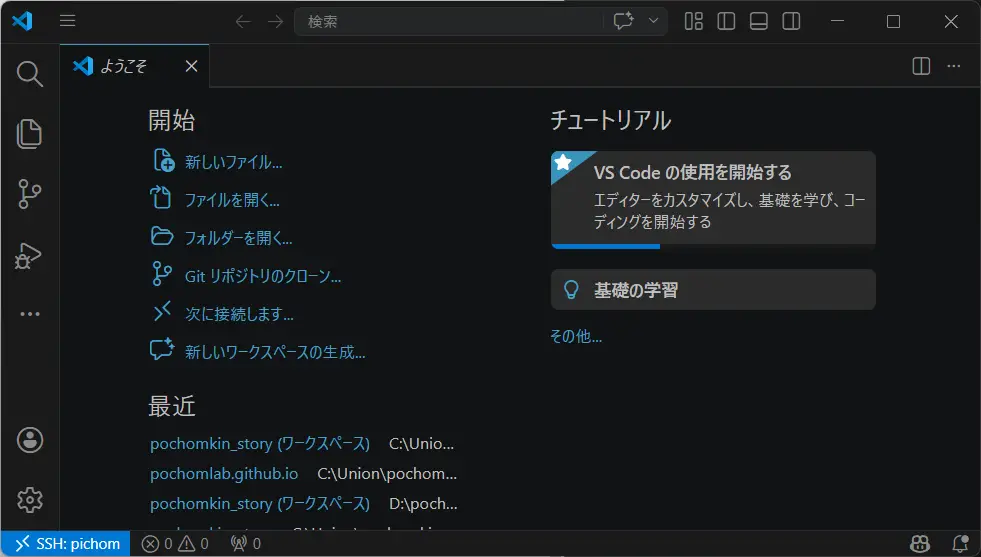Click ファイルを開く... link
Image resolution: width=981 pixels, height=557 pixels.
[x=232, y=200]
